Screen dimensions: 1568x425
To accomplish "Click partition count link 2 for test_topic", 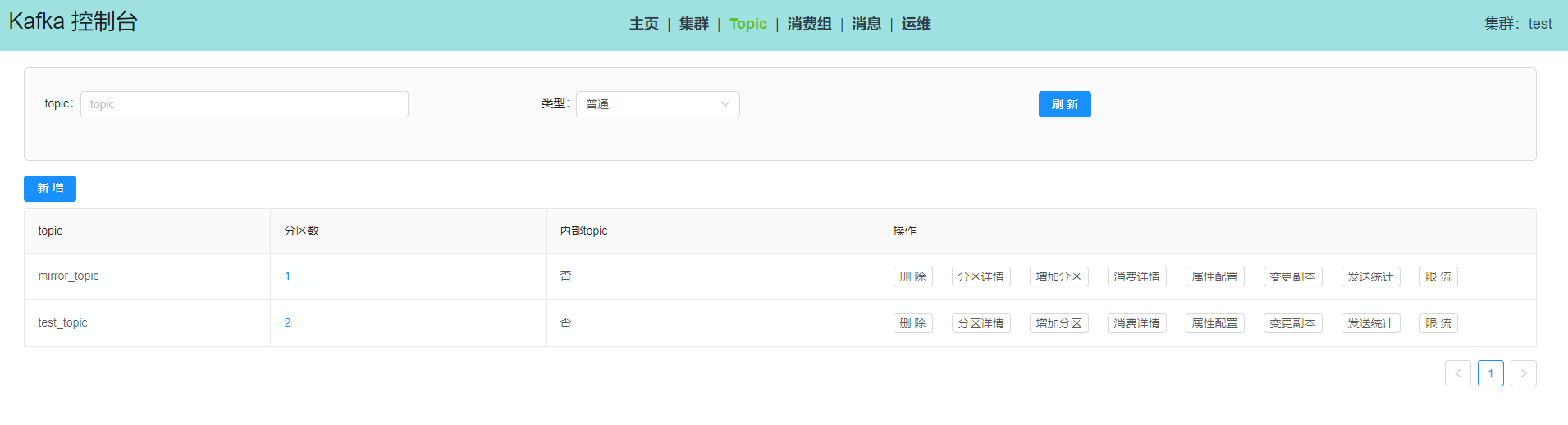I will pyautogui.click(x=287, y=322).
